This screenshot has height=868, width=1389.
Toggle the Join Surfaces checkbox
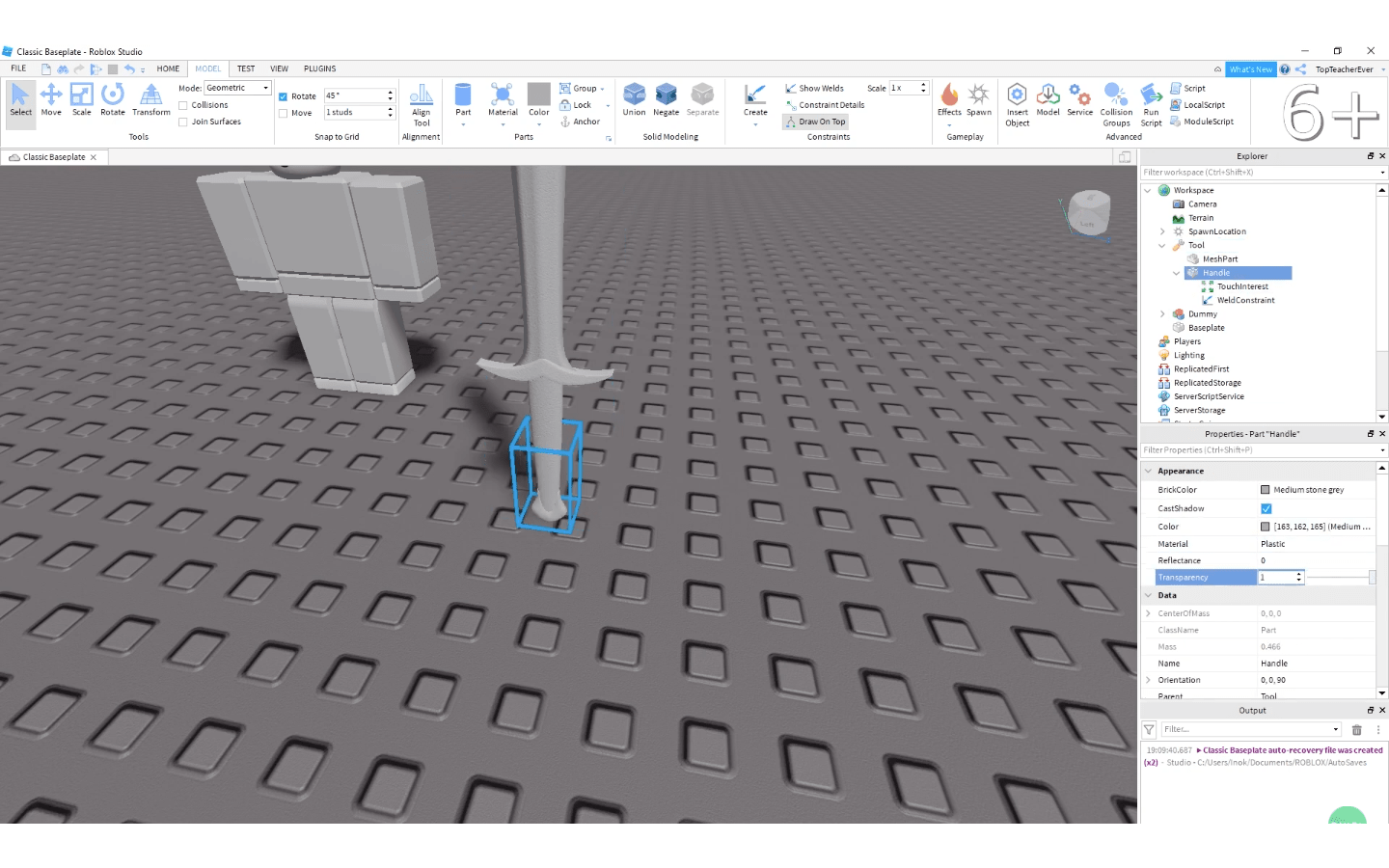183,122
